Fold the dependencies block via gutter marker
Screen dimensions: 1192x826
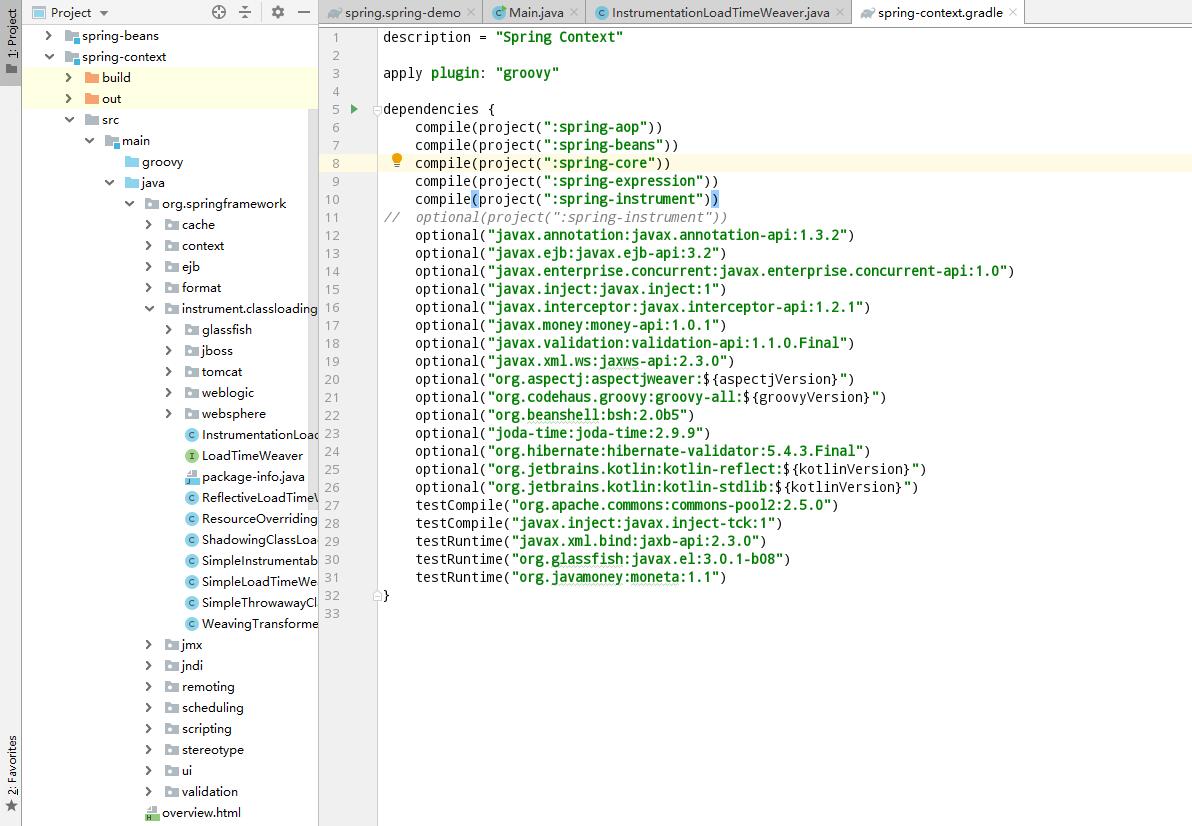(377, 110)
